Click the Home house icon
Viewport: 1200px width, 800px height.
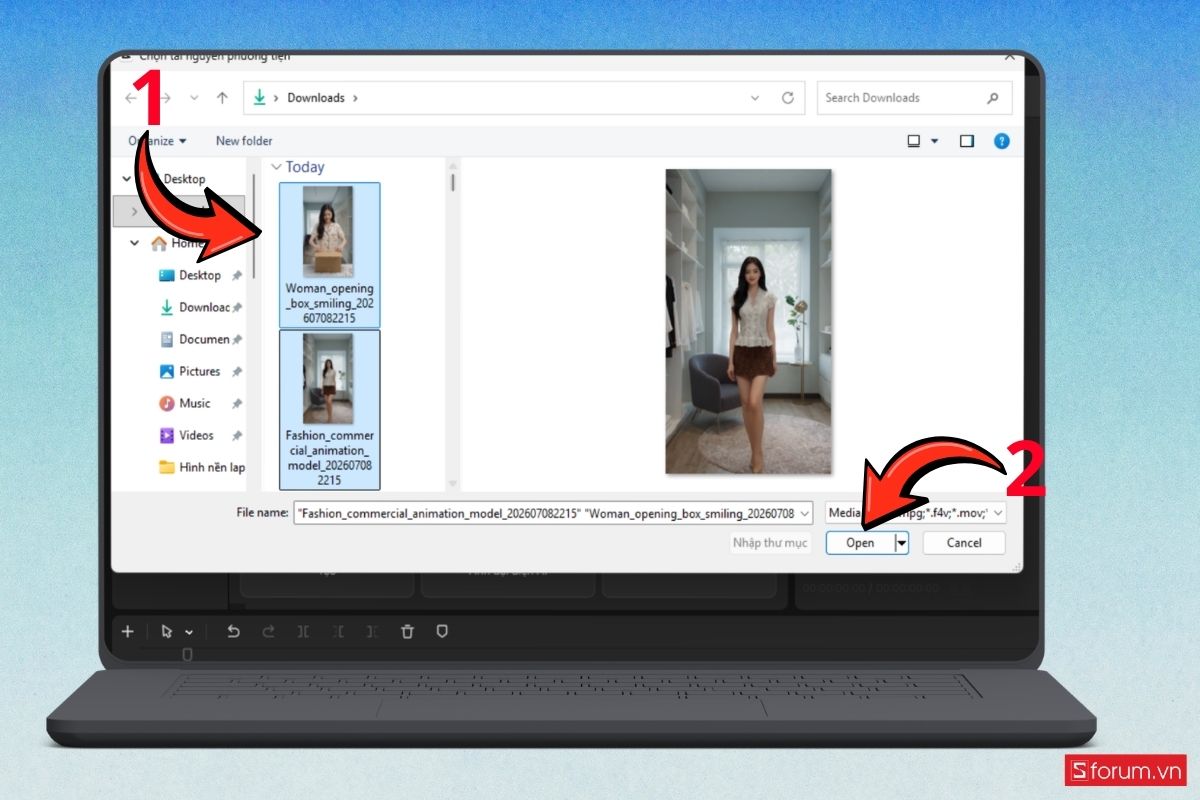[x=158, y=243]
